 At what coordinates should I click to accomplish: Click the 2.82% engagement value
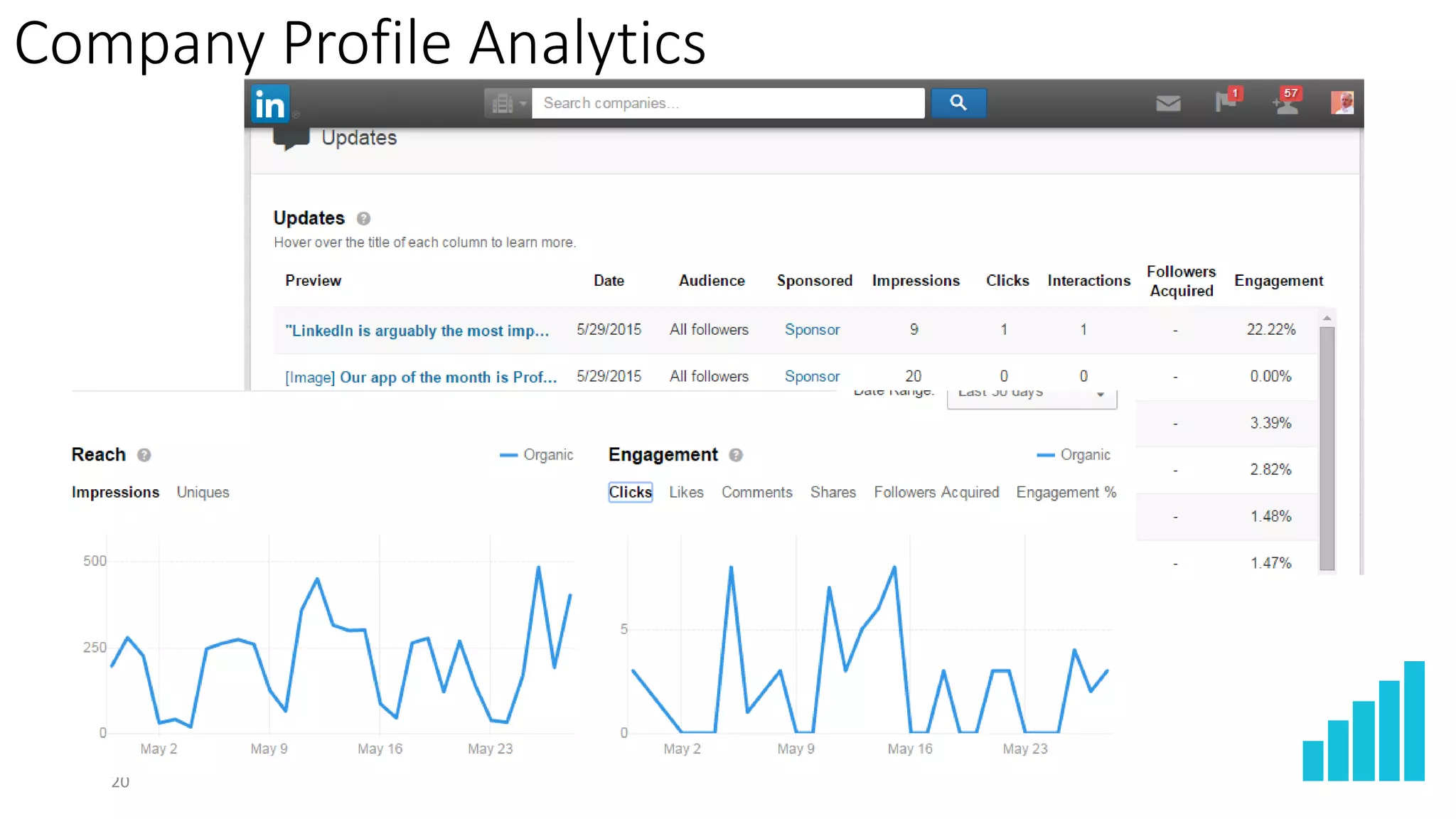[1270, 470]
